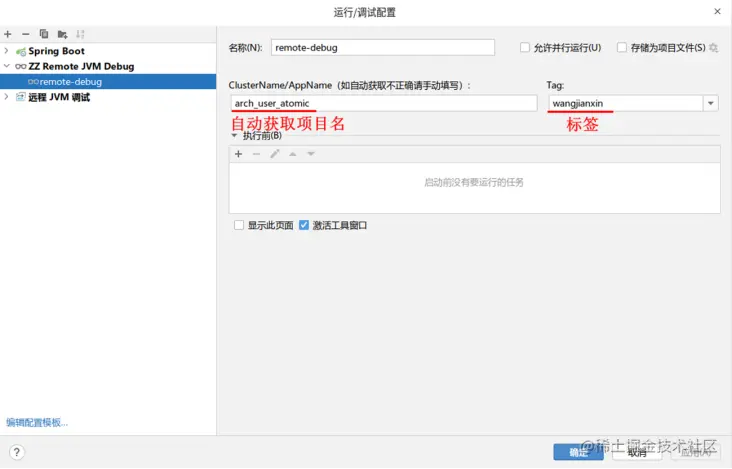This screenshot has height=469, width=732.
Task: Copy the selected configuration
Action: point(44,34)
